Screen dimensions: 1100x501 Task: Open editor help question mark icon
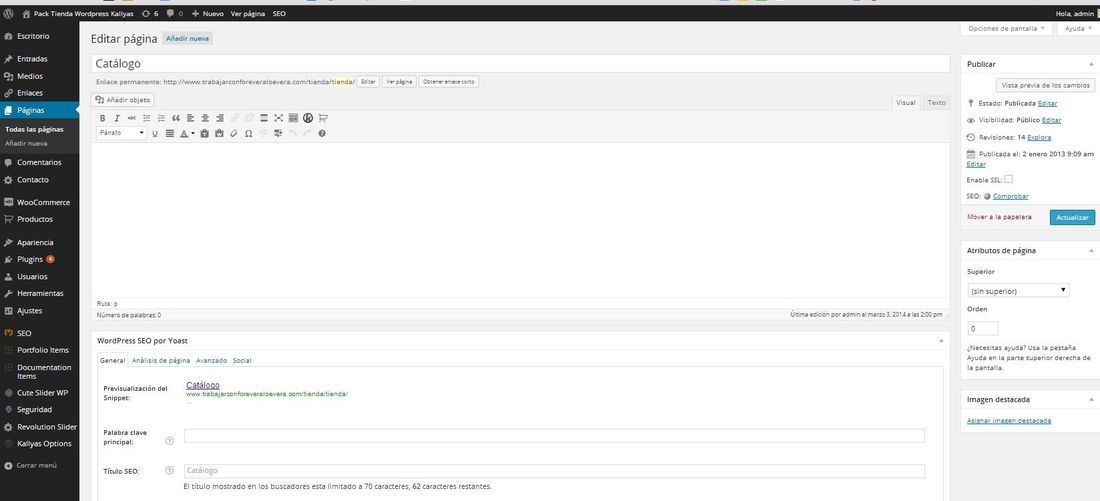coord(322,133)
